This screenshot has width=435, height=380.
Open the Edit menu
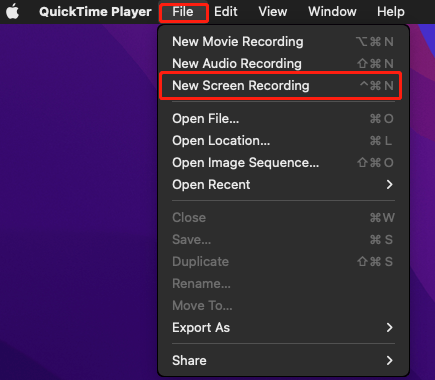(x=226, y=12)
